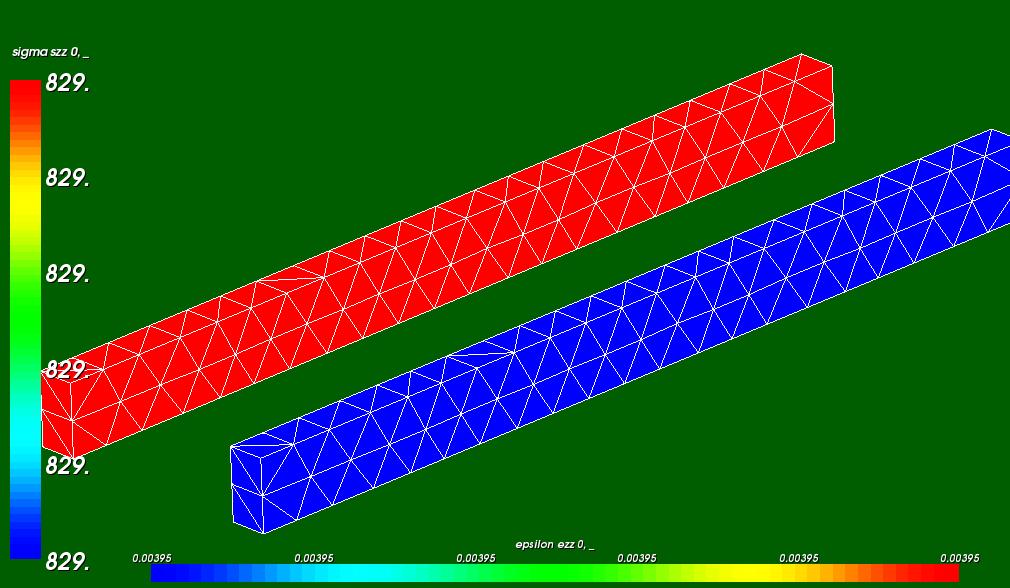Click the "sigma szz 0, _" legend title
1010x588 pixels.
click(x=50, y=52)
